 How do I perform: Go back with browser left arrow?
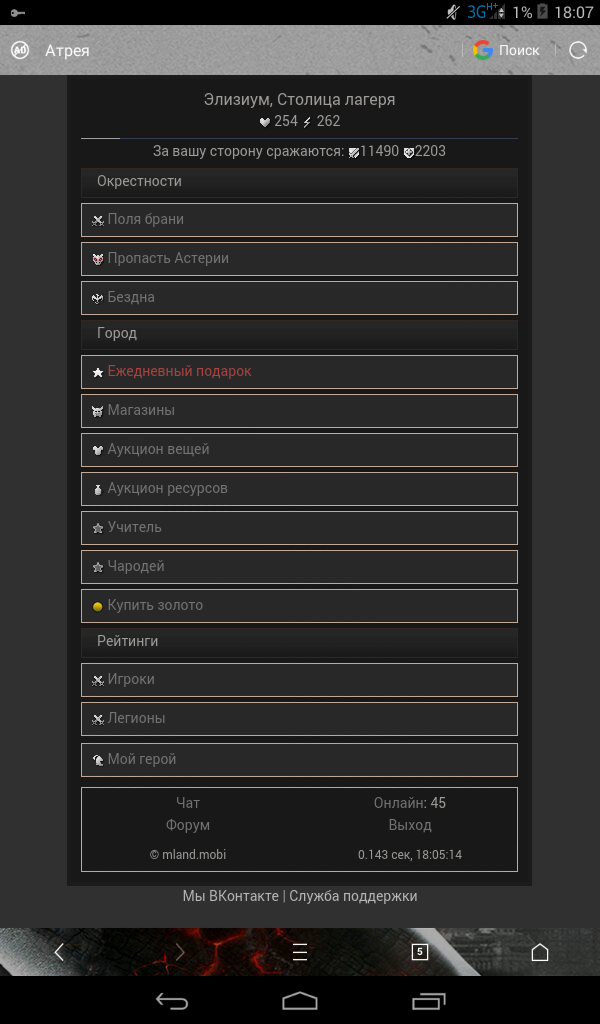click(59, 952)
